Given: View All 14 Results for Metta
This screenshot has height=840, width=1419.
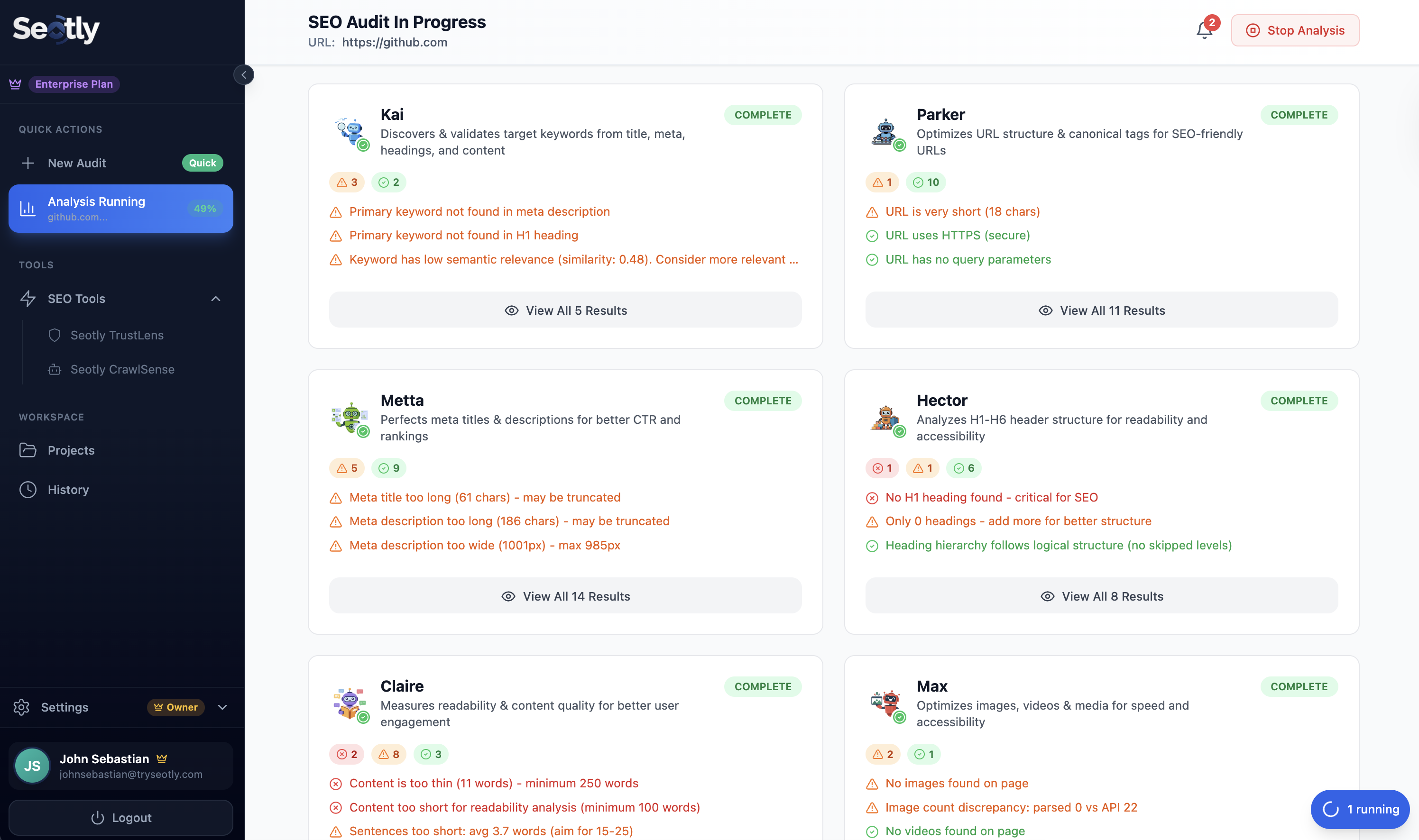Looking at the screenshot, I should pyautogui.click(x=565, y=595).
